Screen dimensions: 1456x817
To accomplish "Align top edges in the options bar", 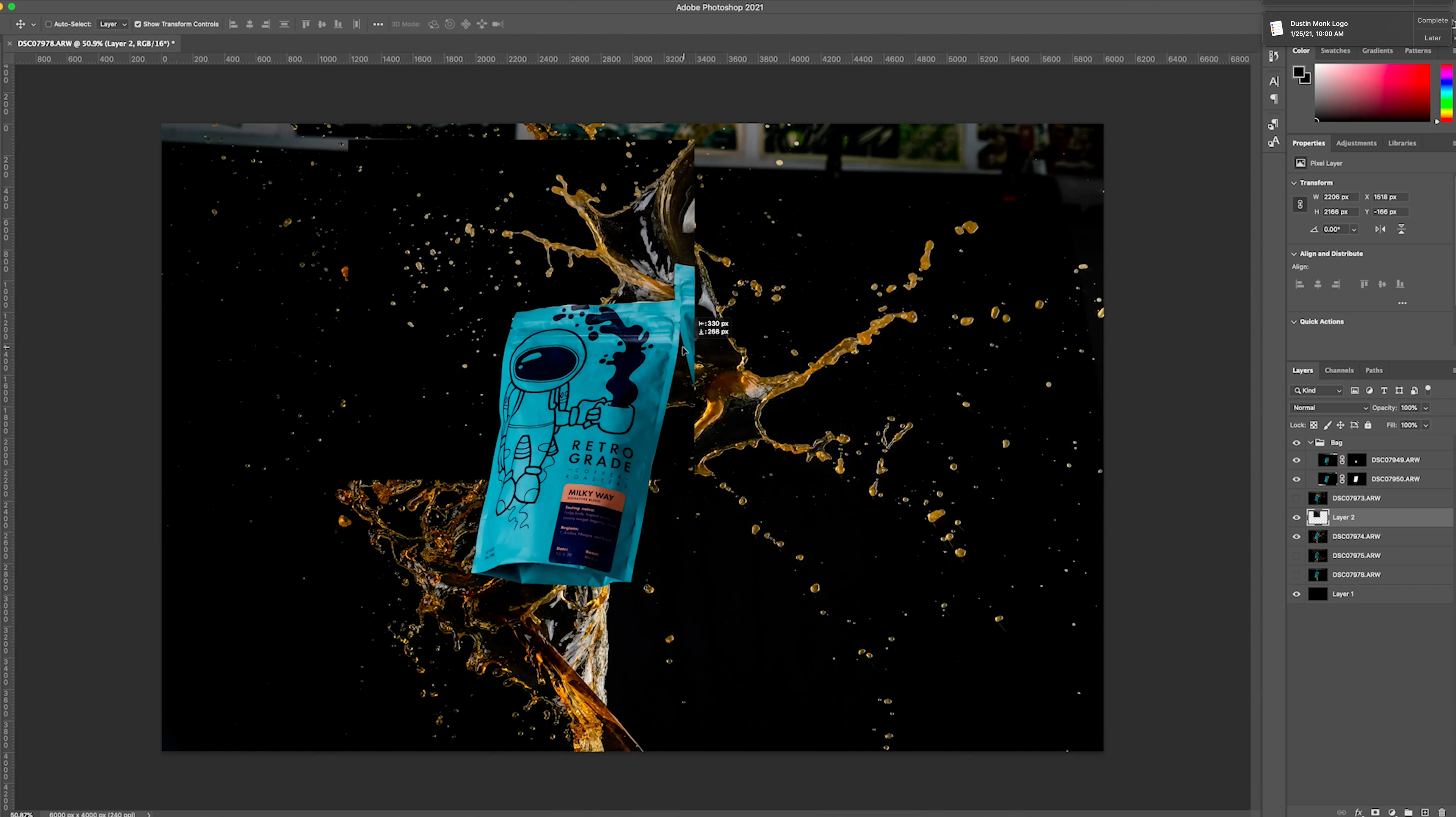I will click(306, 24).
